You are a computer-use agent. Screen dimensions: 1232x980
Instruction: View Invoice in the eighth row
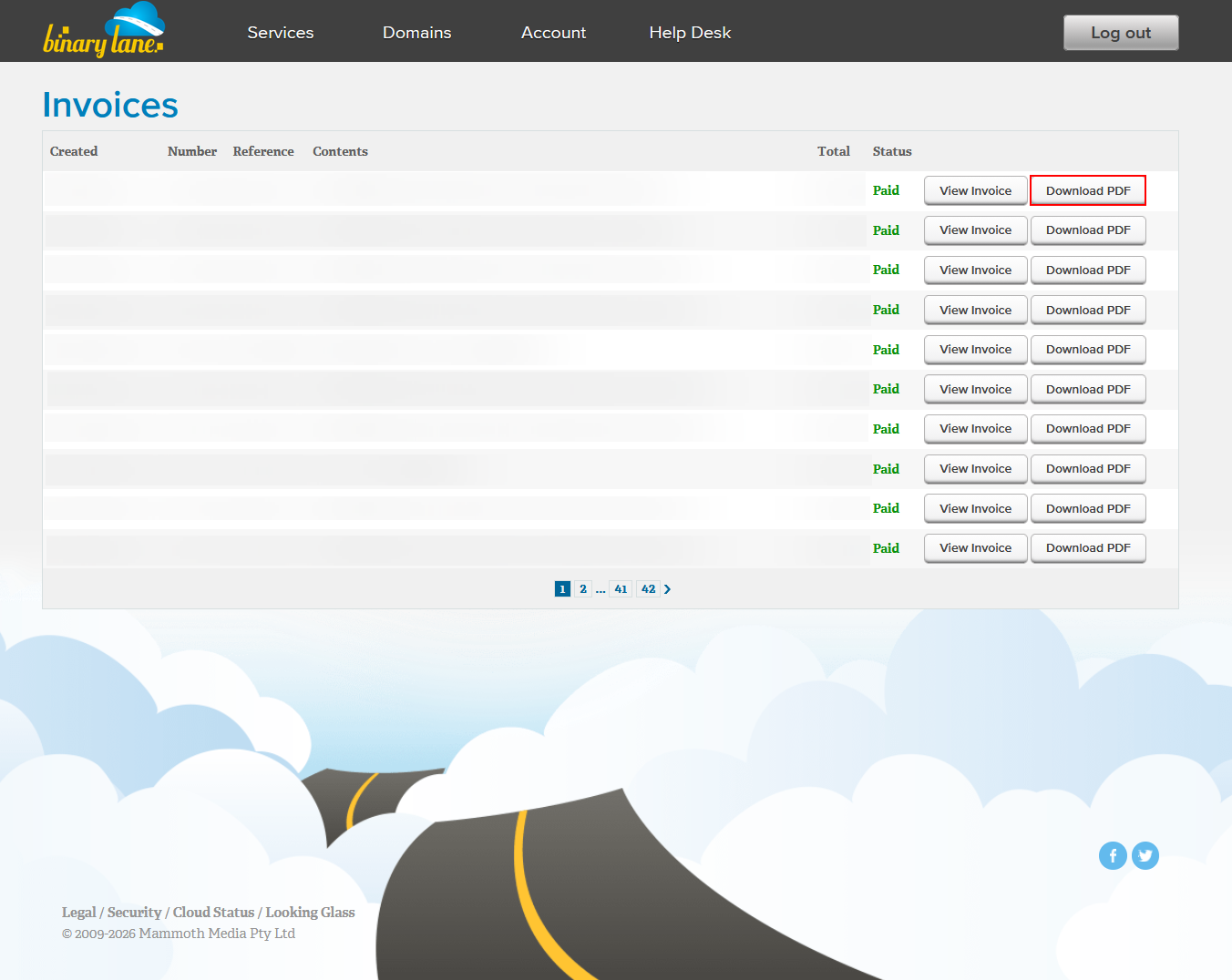[975, 469]
